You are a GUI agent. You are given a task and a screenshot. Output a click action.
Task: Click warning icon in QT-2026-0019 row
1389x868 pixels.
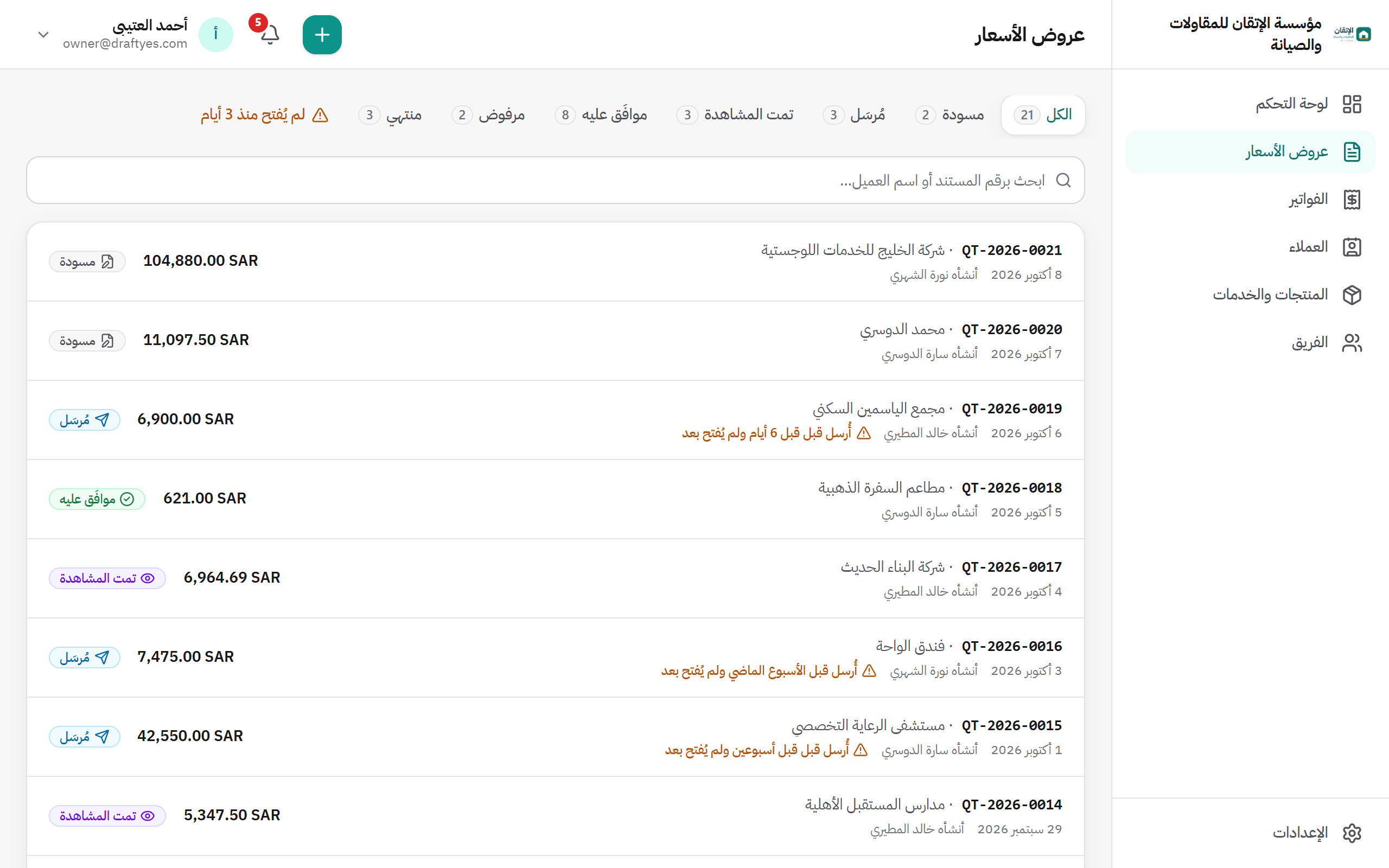click(864, 433)
